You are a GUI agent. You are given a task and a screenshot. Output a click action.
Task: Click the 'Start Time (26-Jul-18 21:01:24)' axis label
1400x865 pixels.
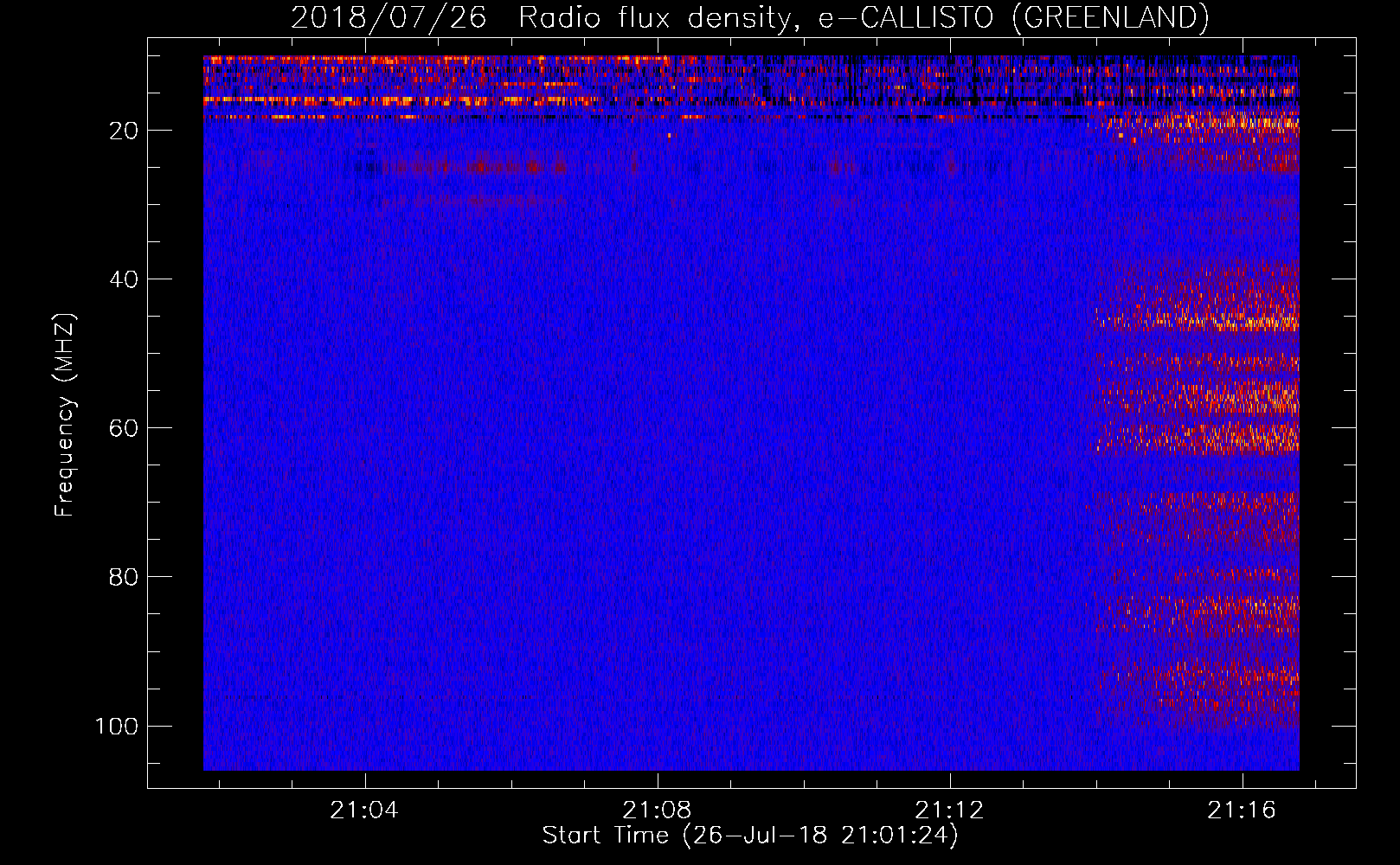click(750, 836)
